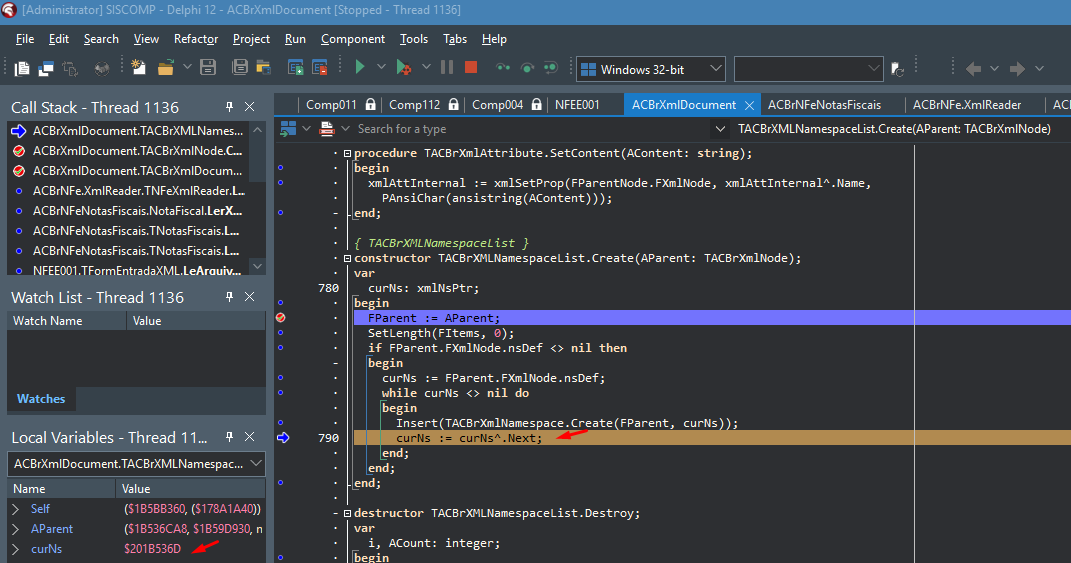Click the Open Project icon

click(264, 67)
